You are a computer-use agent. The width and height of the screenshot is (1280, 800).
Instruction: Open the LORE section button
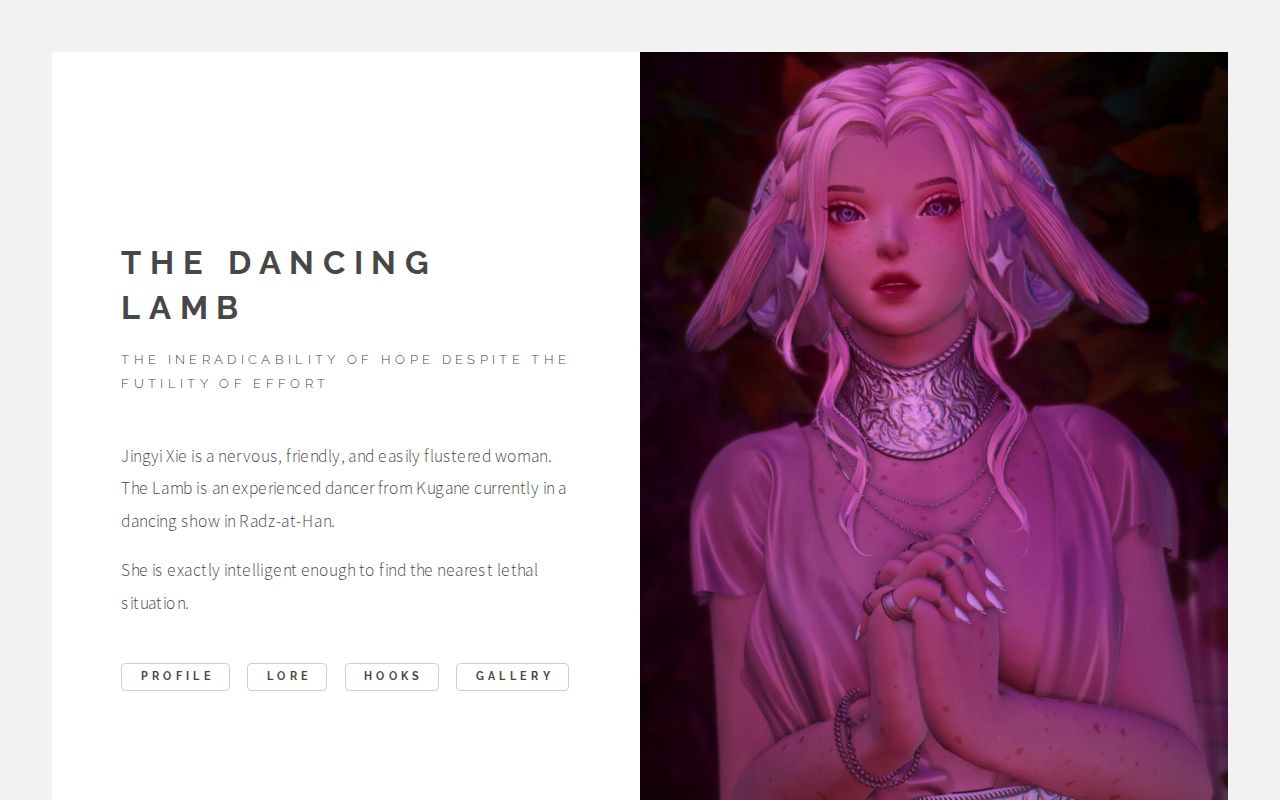pyautogui.click(x=287, y=676)
